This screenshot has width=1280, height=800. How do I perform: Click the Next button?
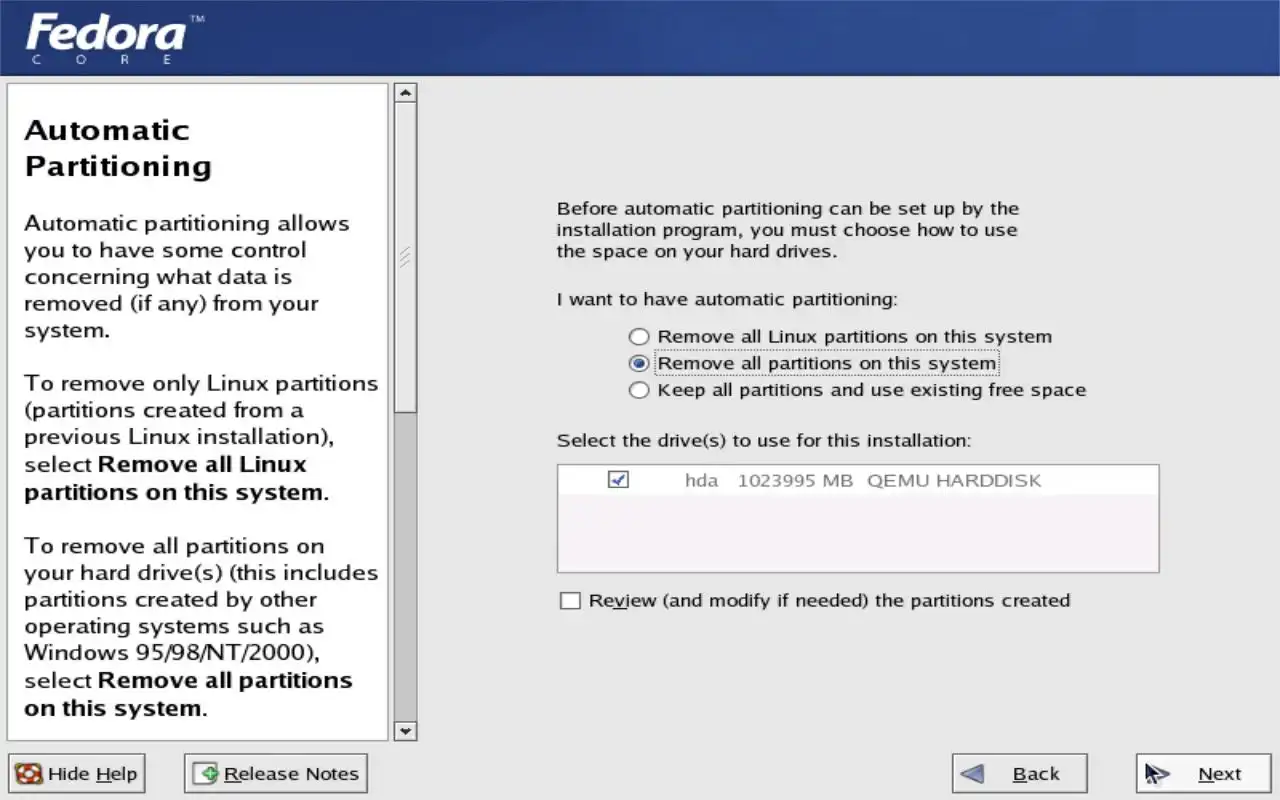coord(1203,773)
